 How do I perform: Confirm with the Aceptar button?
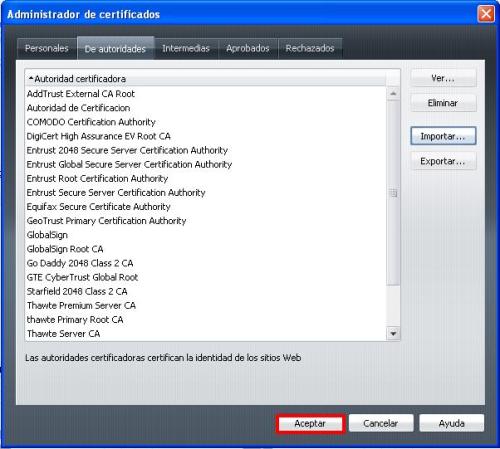click(310, 424)
